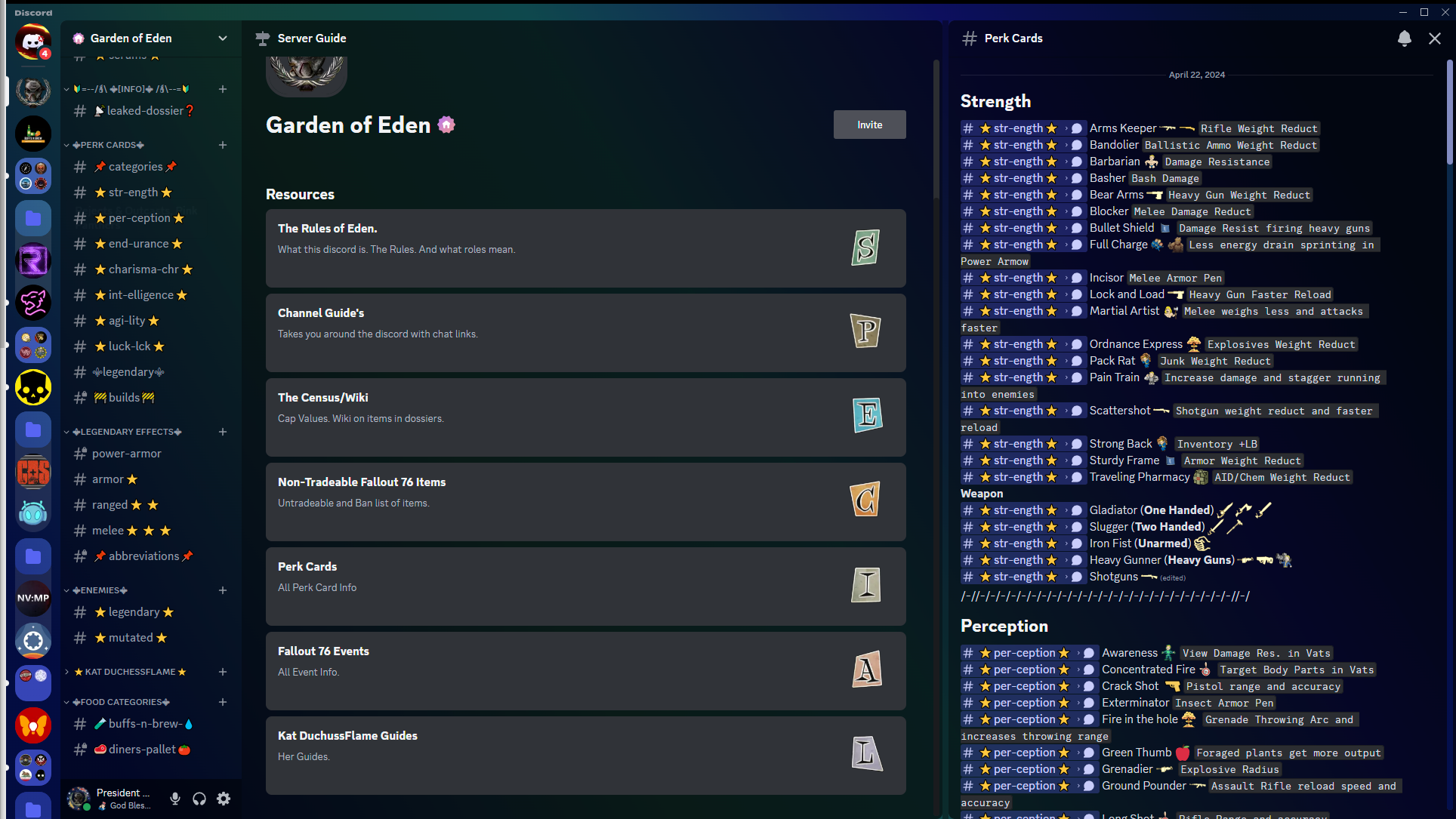Select the str-ength channel in sidebar

150,192
